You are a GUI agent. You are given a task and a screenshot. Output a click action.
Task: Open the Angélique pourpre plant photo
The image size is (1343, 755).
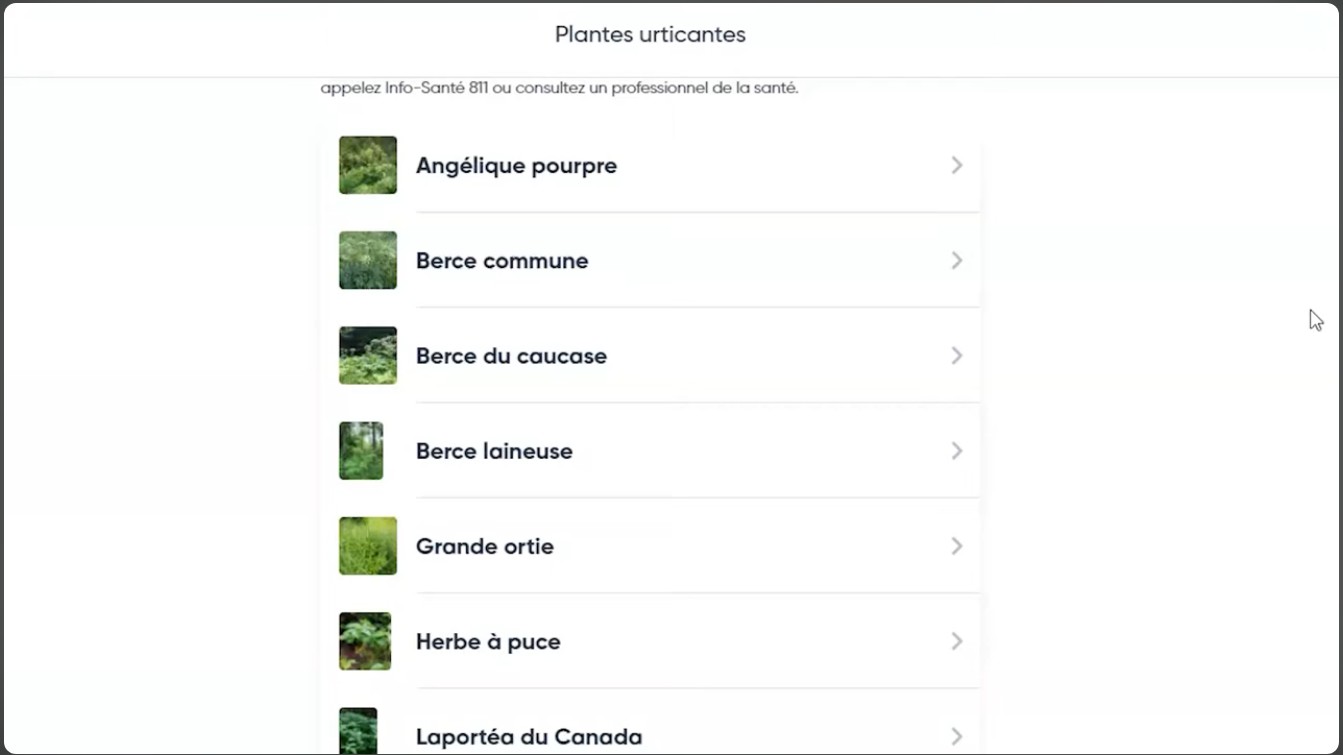pyautogui.click(x=368, y=165)
